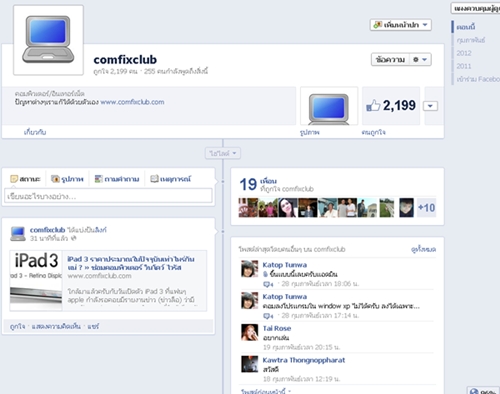Viewport: 500px width, 394px height.
Task: Click the gear settings icon beside message button
Action: (420, 60)
